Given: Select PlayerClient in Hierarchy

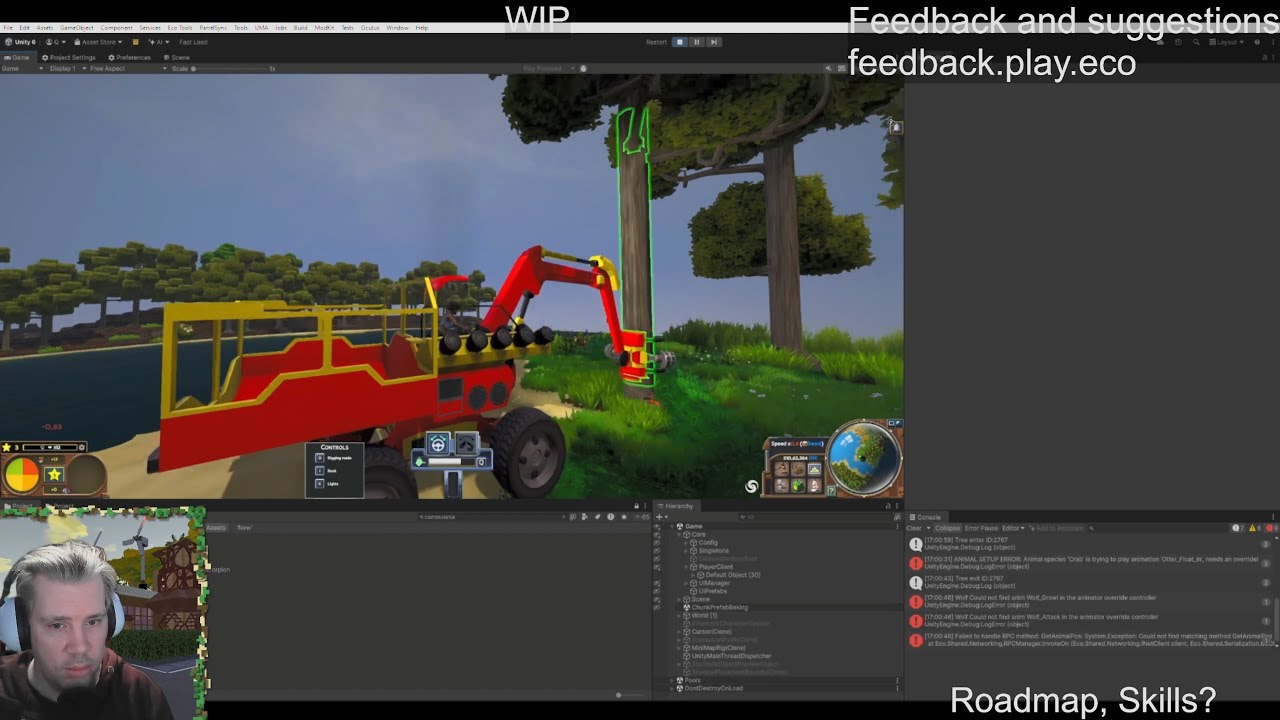Looking at the screenshot, I should (715, 567).
